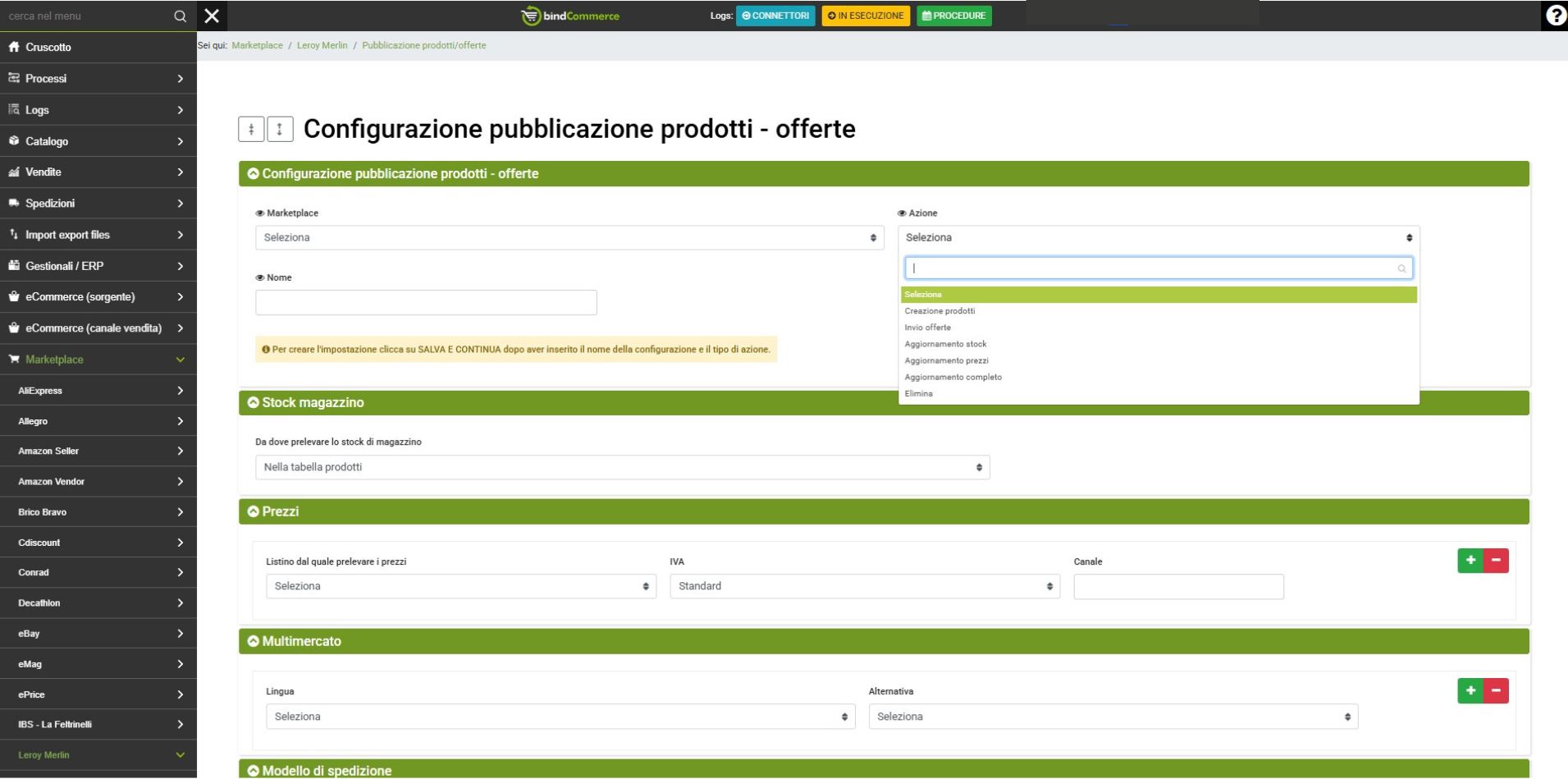Screen dimensions: 1568x779
Task: Choose Aggiornamento stock option
Action: click(x=945, y=344)
